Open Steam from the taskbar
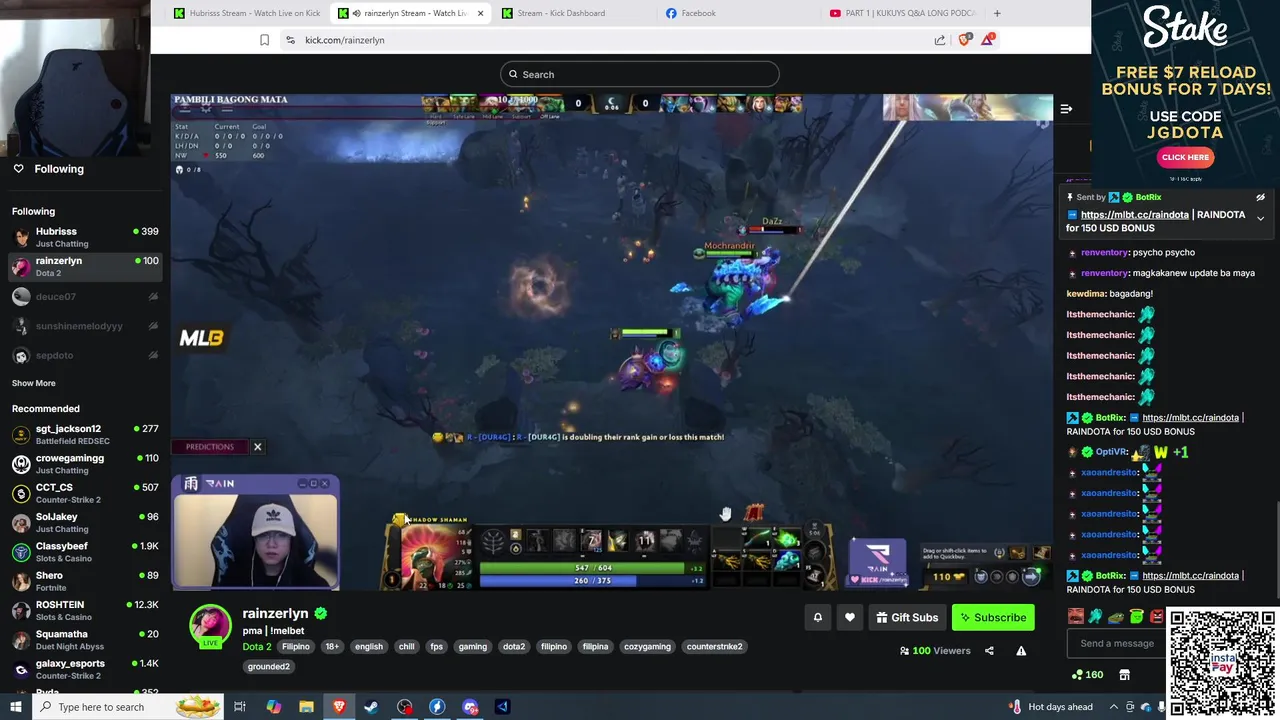The width and height of the screenshot is (1280, 720). 371,707
